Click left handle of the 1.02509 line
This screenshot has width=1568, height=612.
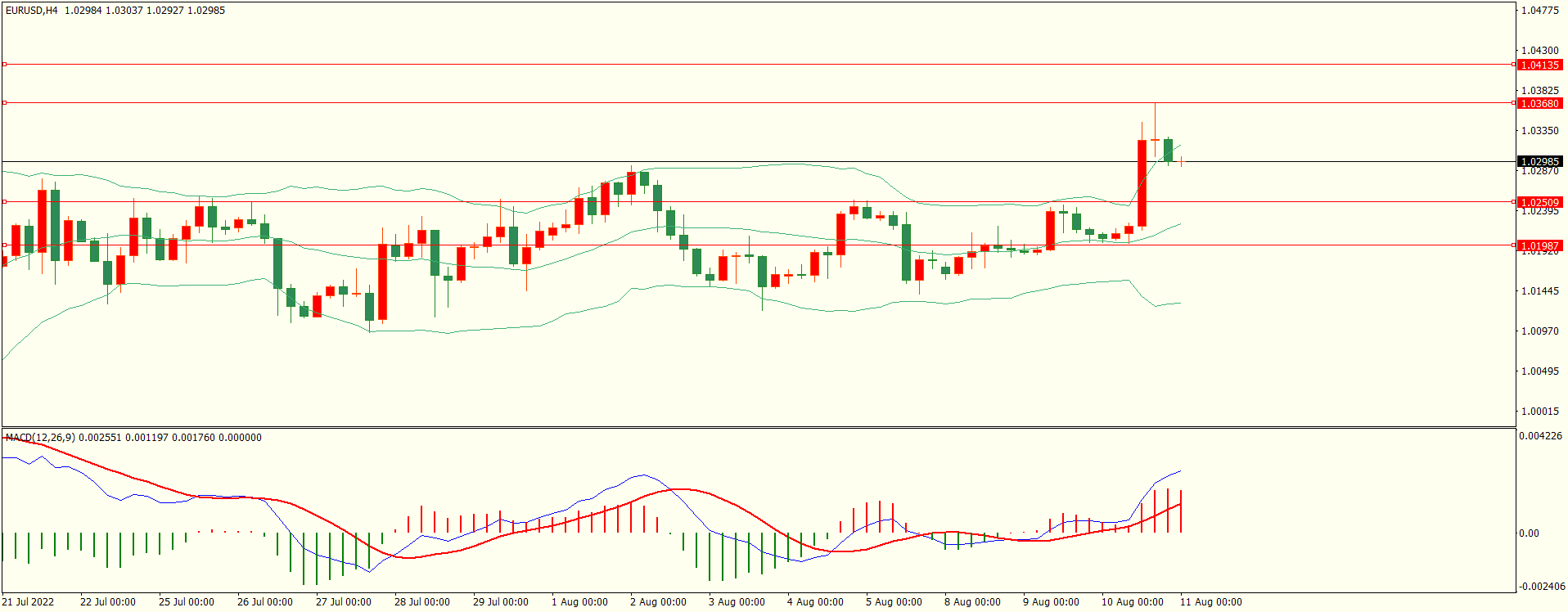(4, 201)
